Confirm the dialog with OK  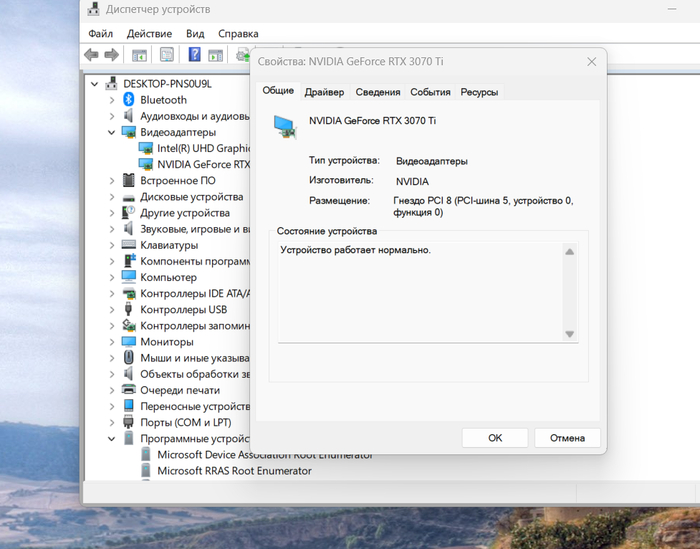tap(495, 438)
